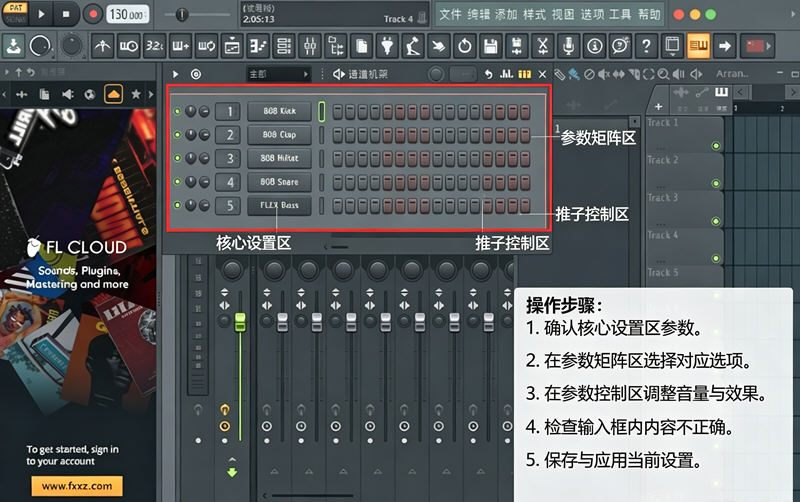The height and width of the screenshot is (502, 800).
Task: Toggle the metronome icon
Action: [x=102, y=46]
